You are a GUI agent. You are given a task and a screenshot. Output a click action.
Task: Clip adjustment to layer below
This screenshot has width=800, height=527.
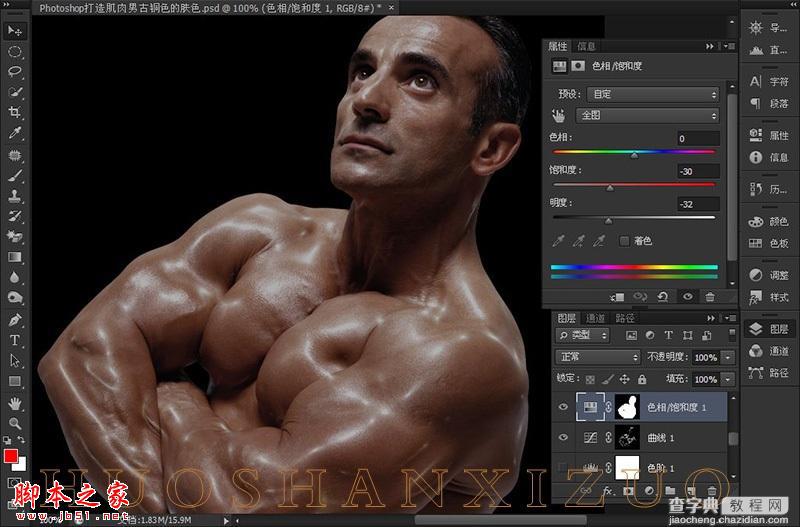[617, 296]
